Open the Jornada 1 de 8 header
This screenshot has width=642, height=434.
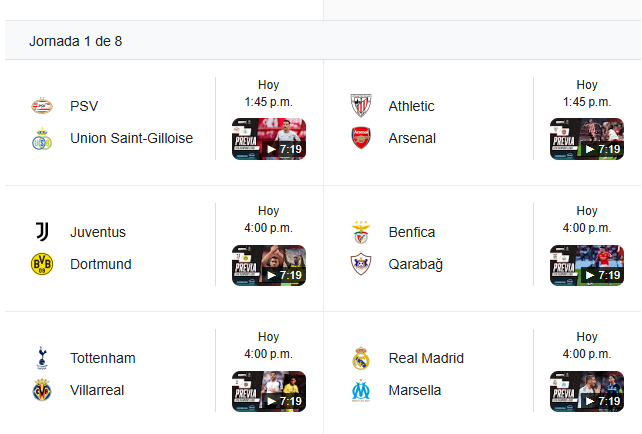tap(323, 41)
